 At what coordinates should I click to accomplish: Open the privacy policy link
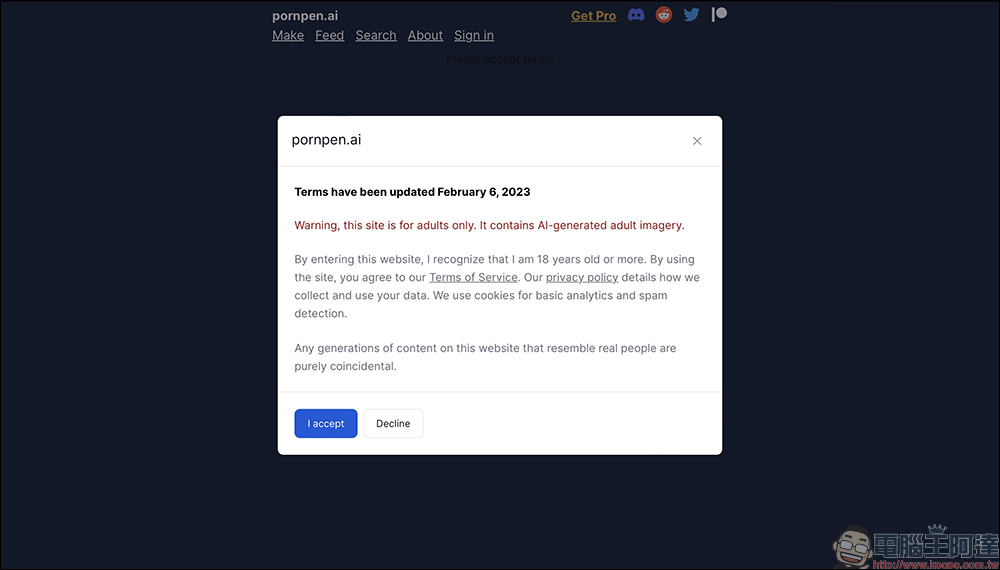(582, 277)
